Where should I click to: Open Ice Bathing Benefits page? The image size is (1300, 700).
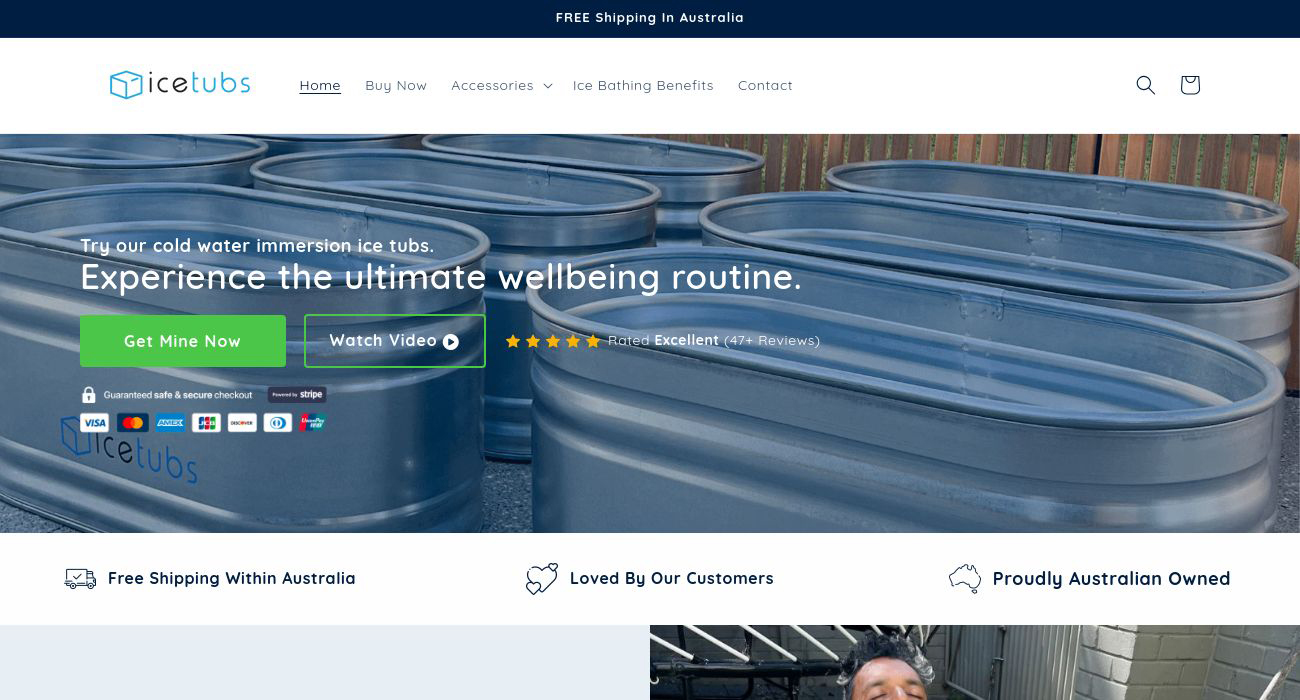point(643,85)
